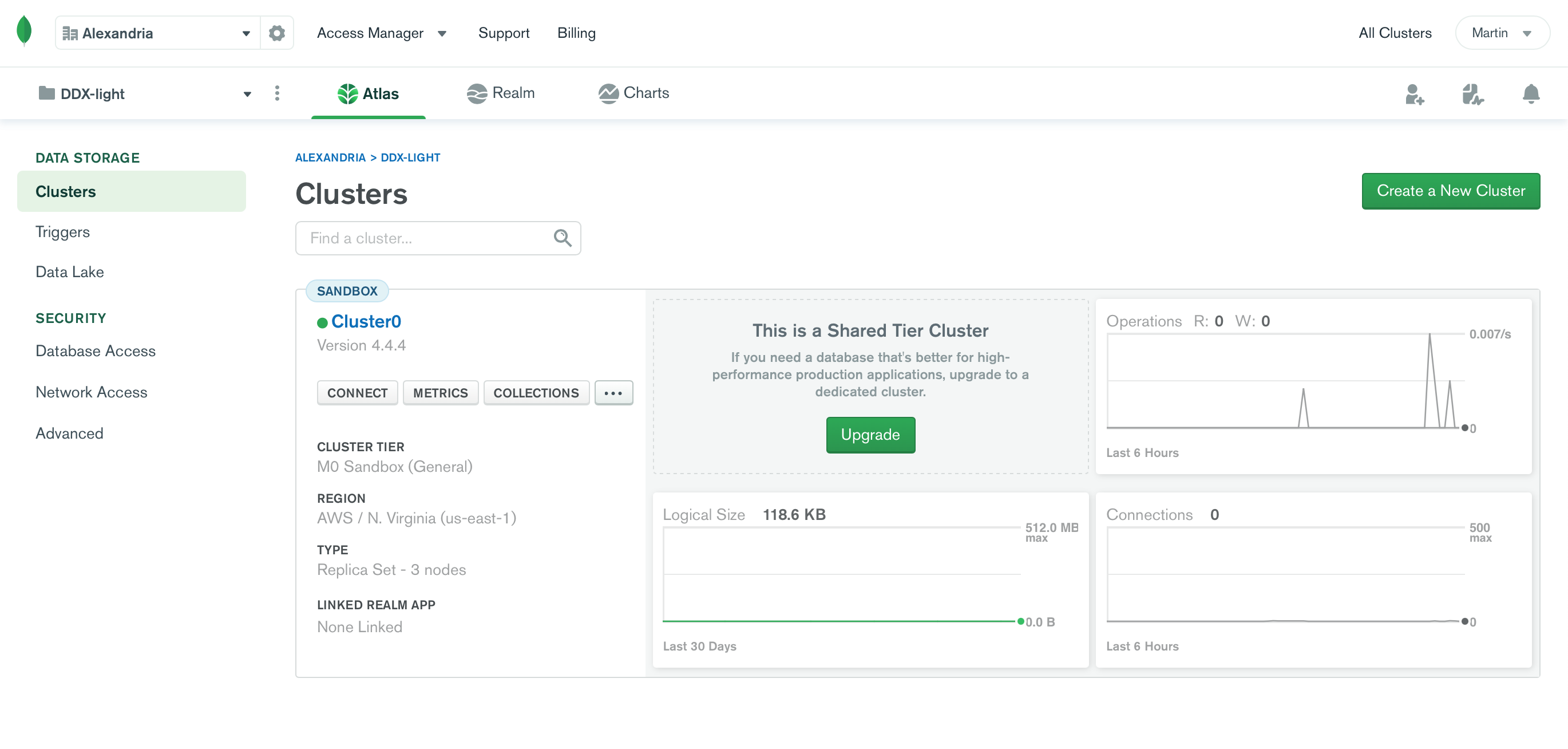Open Triggers in the sidebar
The image size is (1568, 749).
[x=62, y=231]
